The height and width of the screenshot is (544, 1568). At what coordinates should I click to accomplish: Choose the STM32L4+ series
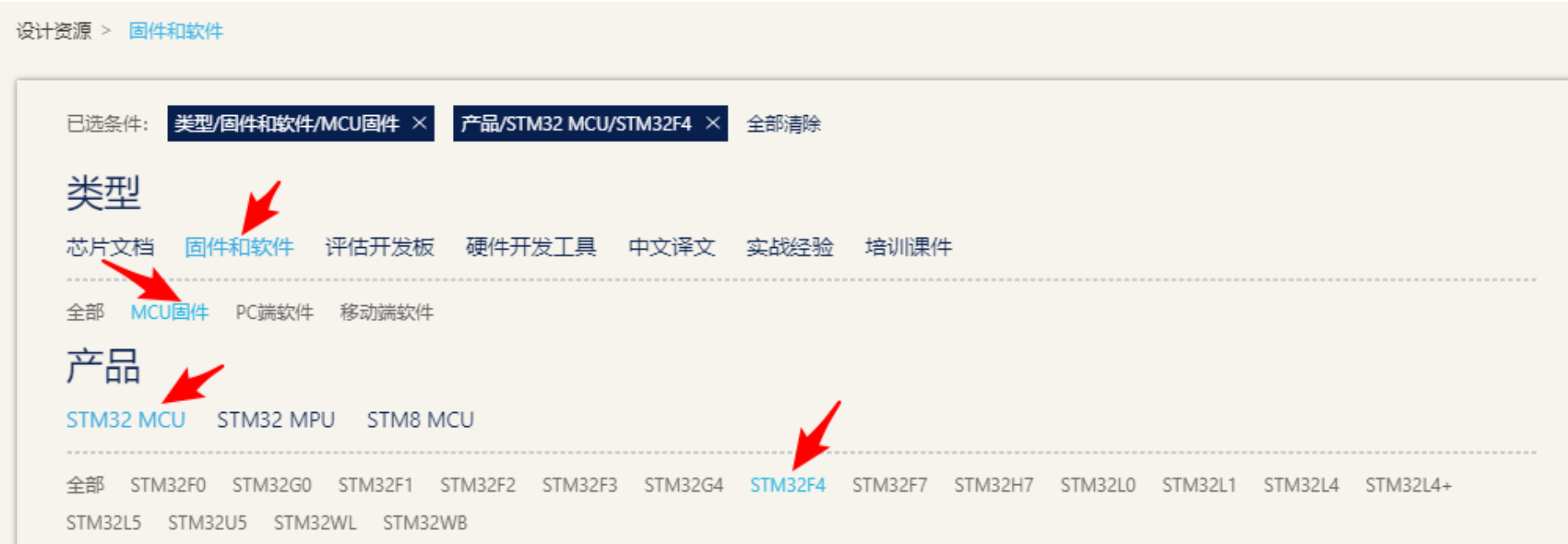(1408, 485)
